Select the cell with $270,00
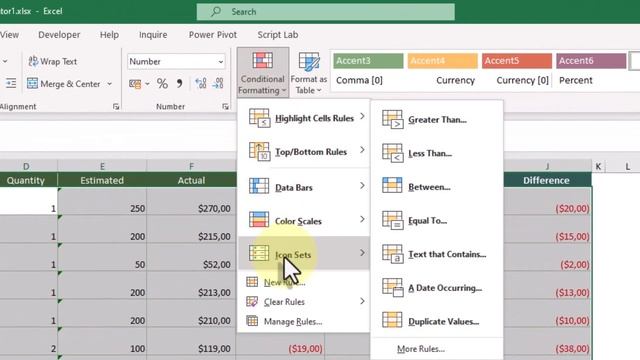 [191, 202]
